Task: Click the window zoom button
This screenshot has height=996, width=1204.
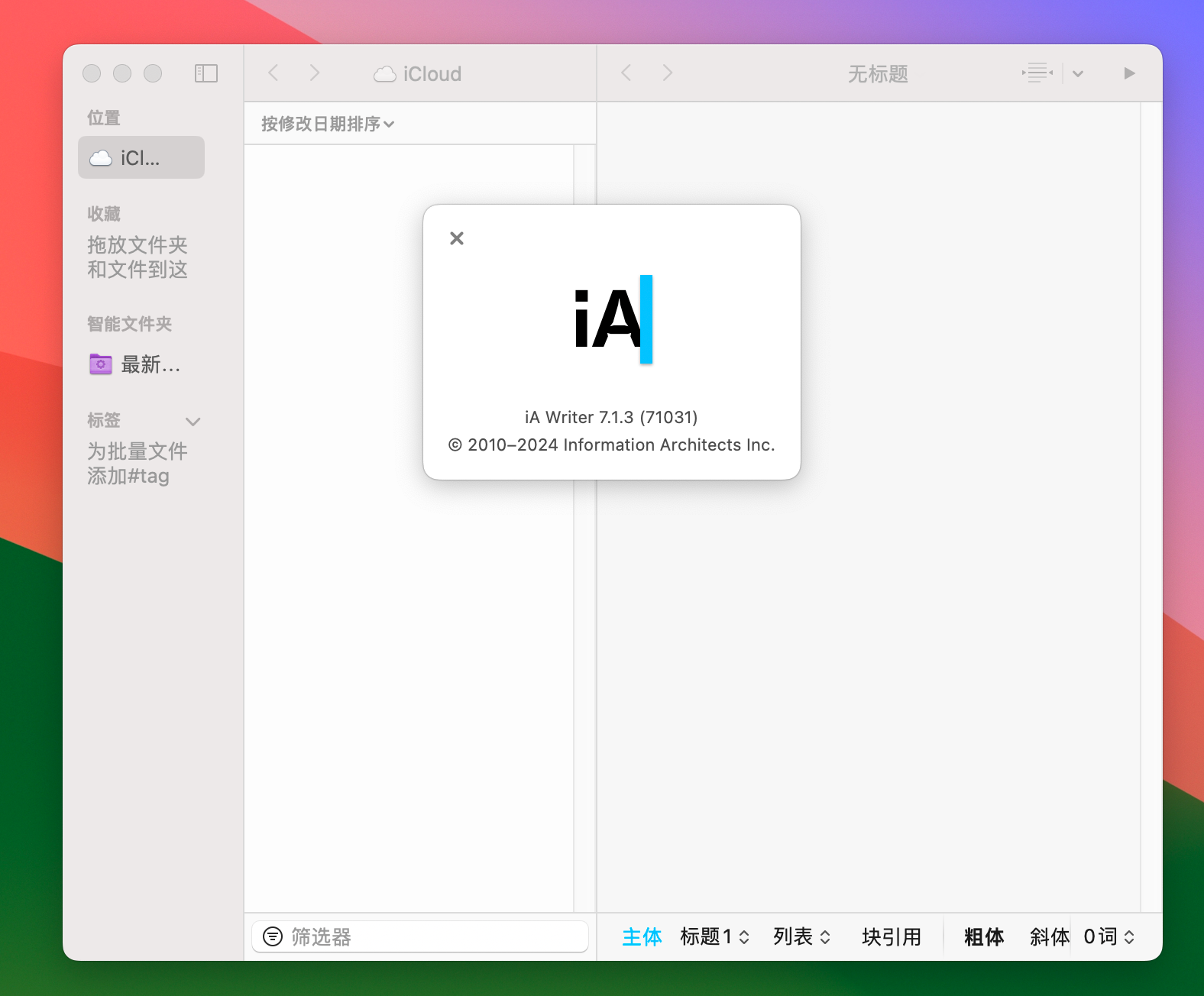Action: click(x=153, y=73)
